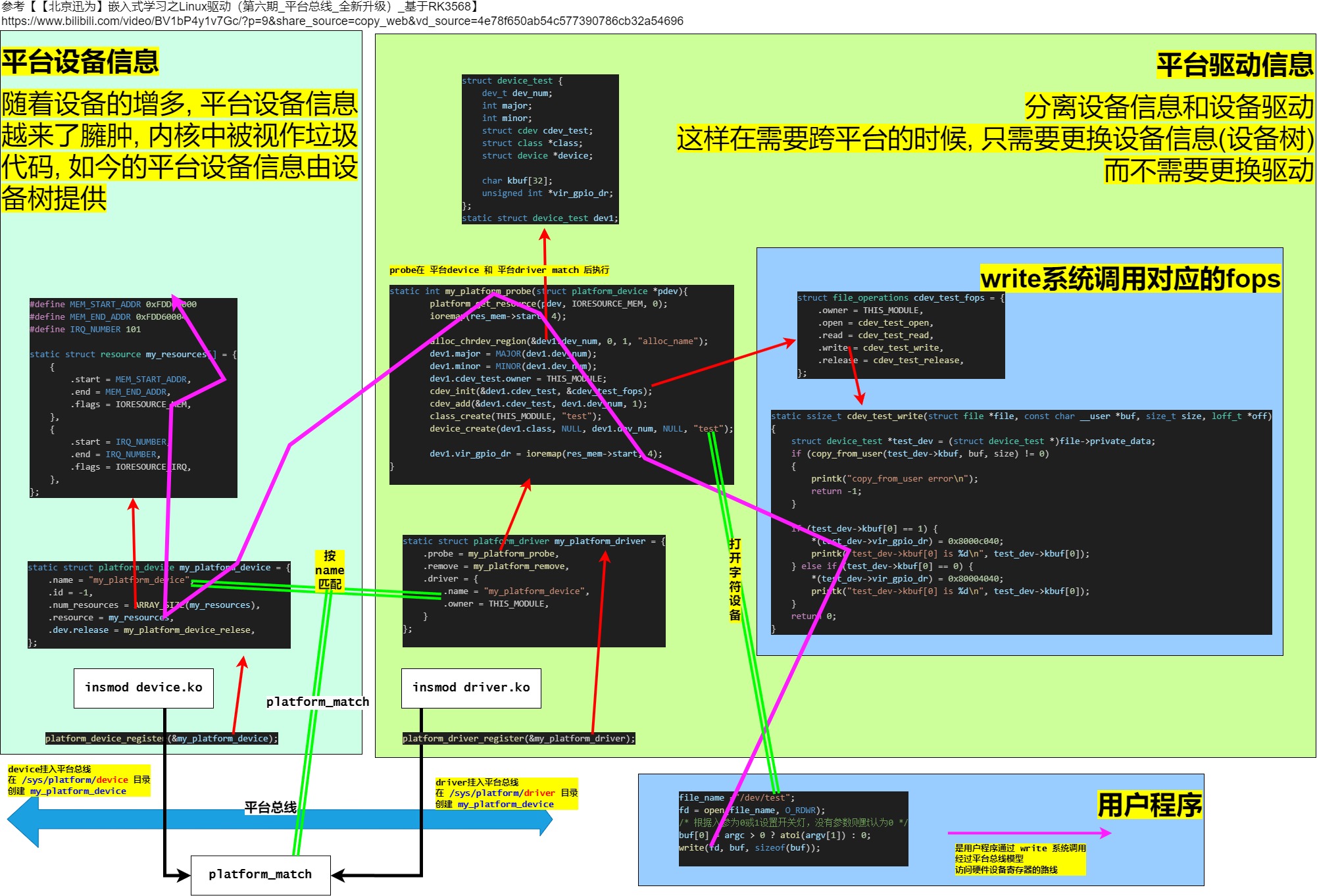1317x896 pixels.
Task: Click the insmod driver.ko box
Action: 471,688
